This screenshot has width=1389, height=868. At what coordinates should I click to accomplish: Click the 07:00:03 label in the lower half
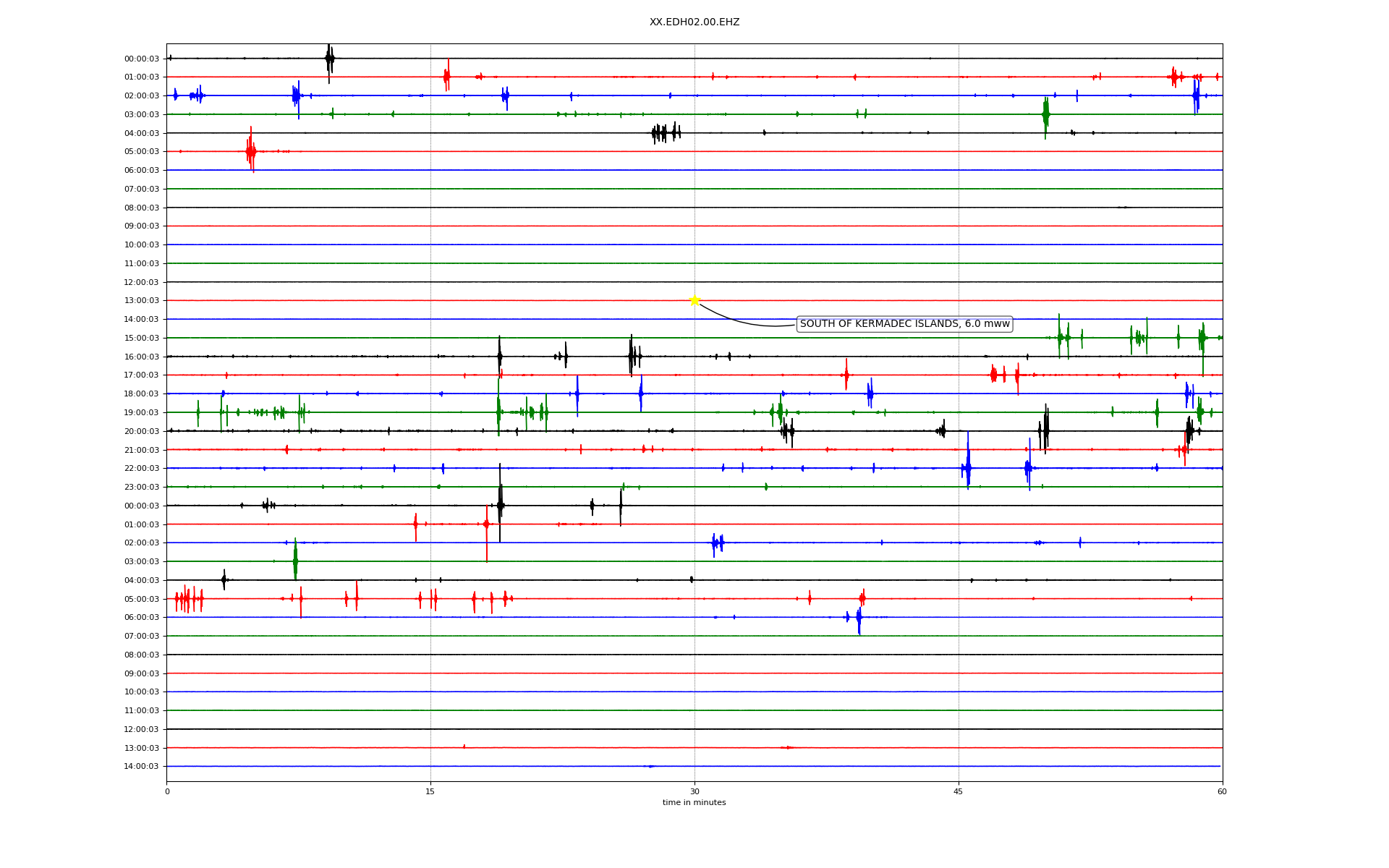pos(141,637)
